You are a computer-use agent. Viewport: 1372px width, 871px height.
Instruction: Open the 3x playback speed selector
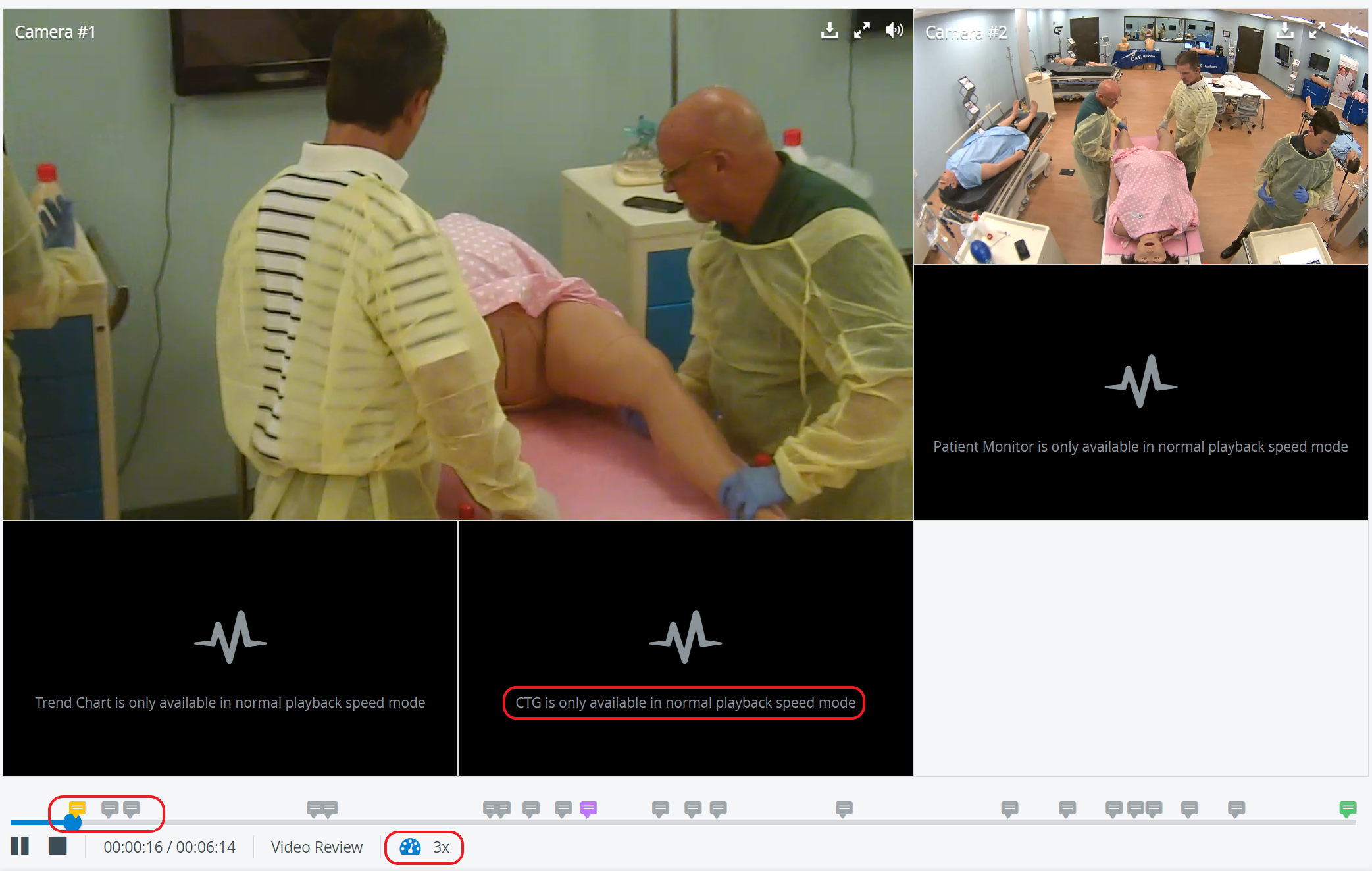[x=424, y=847]
